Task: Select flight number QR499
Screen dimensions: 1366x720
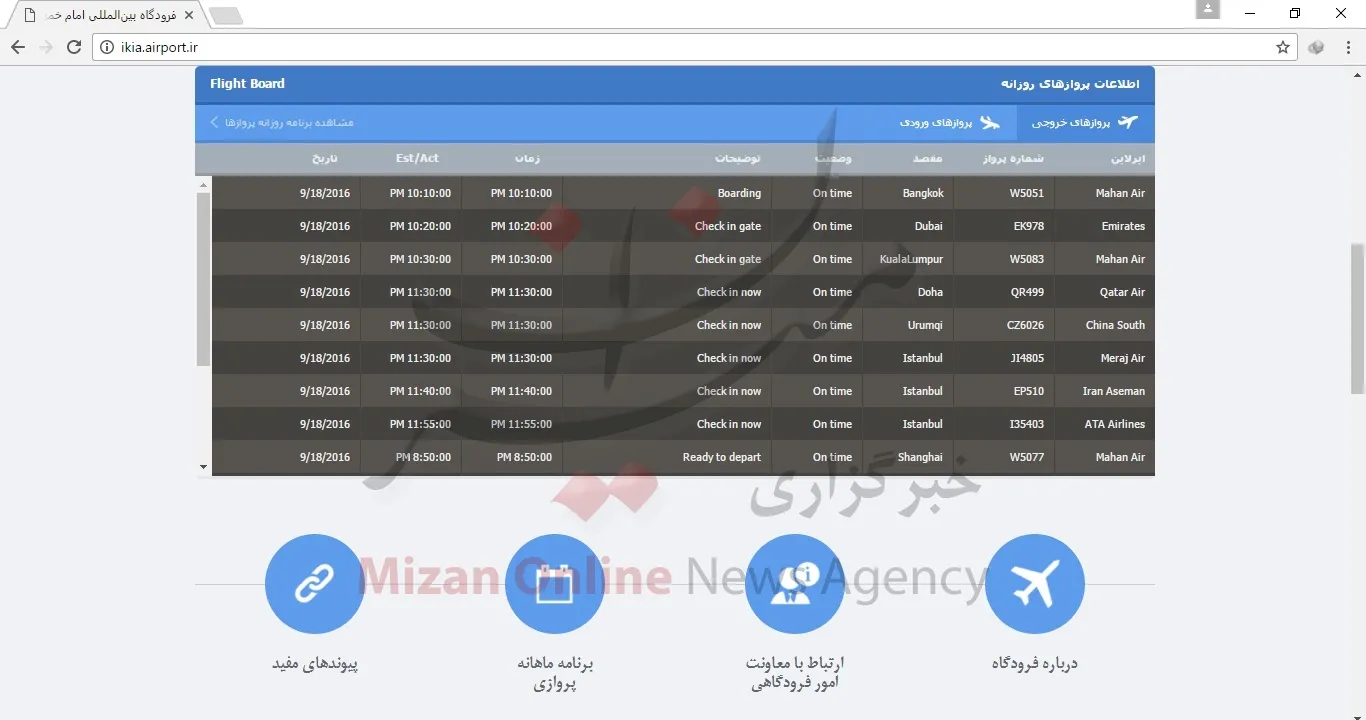Action: point(1028,292)
